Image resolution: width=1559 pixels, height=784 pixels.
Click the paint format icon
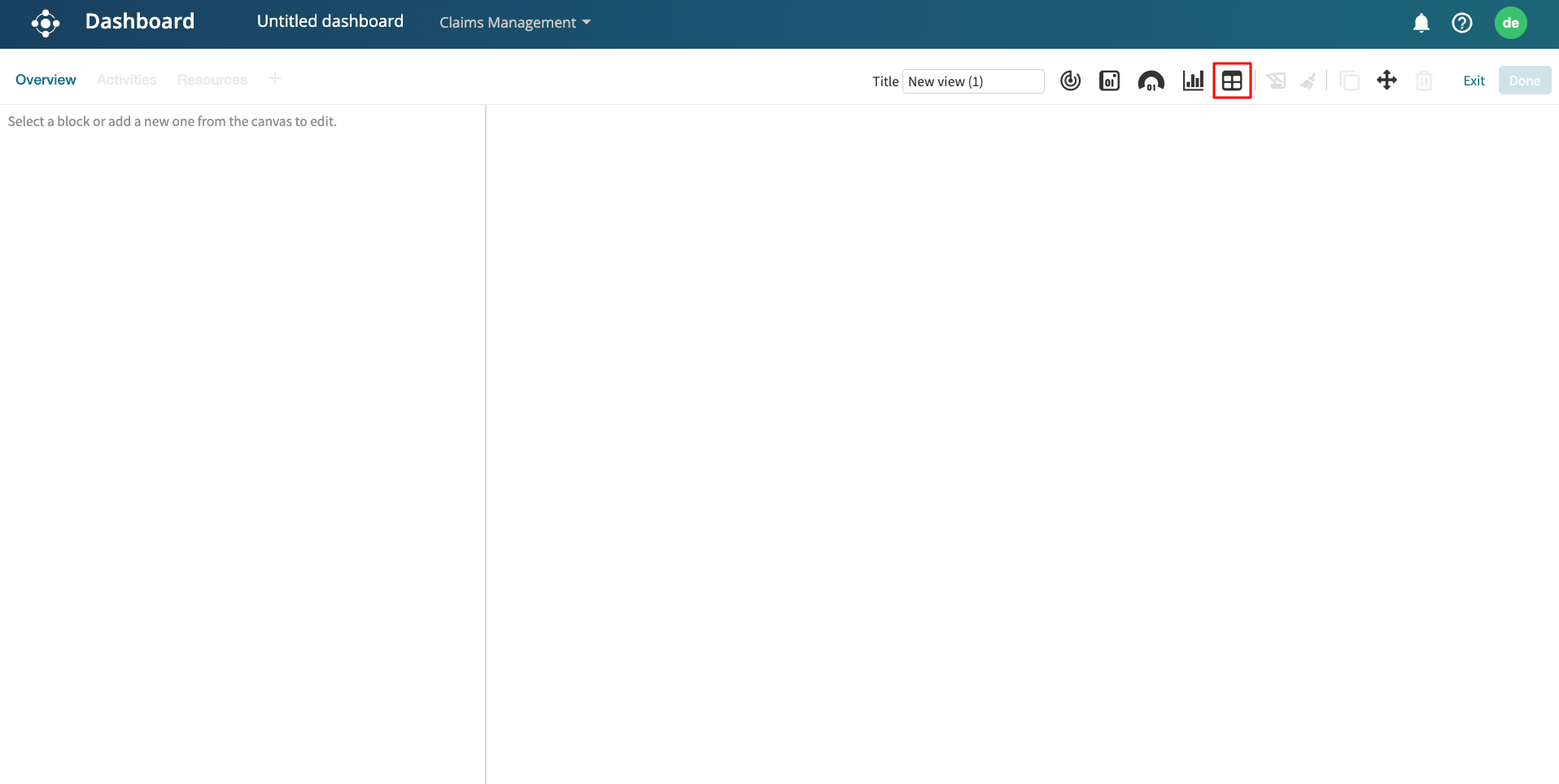click(x=1276, y=81)
